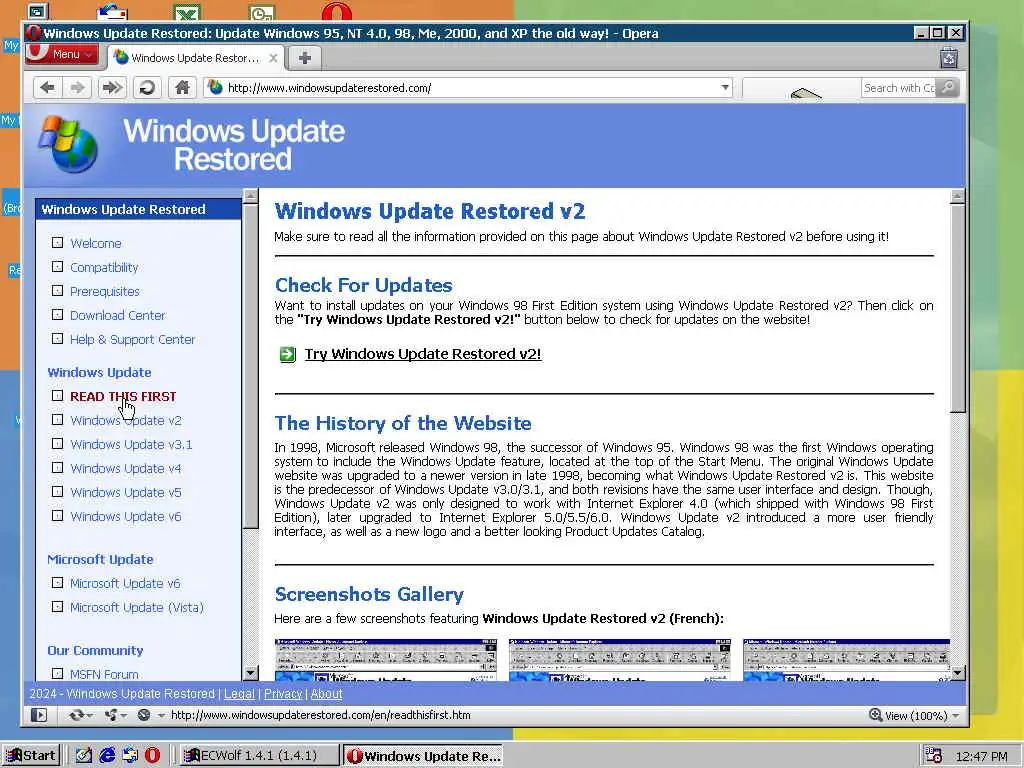Click green arrow icon beside Try link
This screenshot has width=1024, height=768.
point(287,355)
